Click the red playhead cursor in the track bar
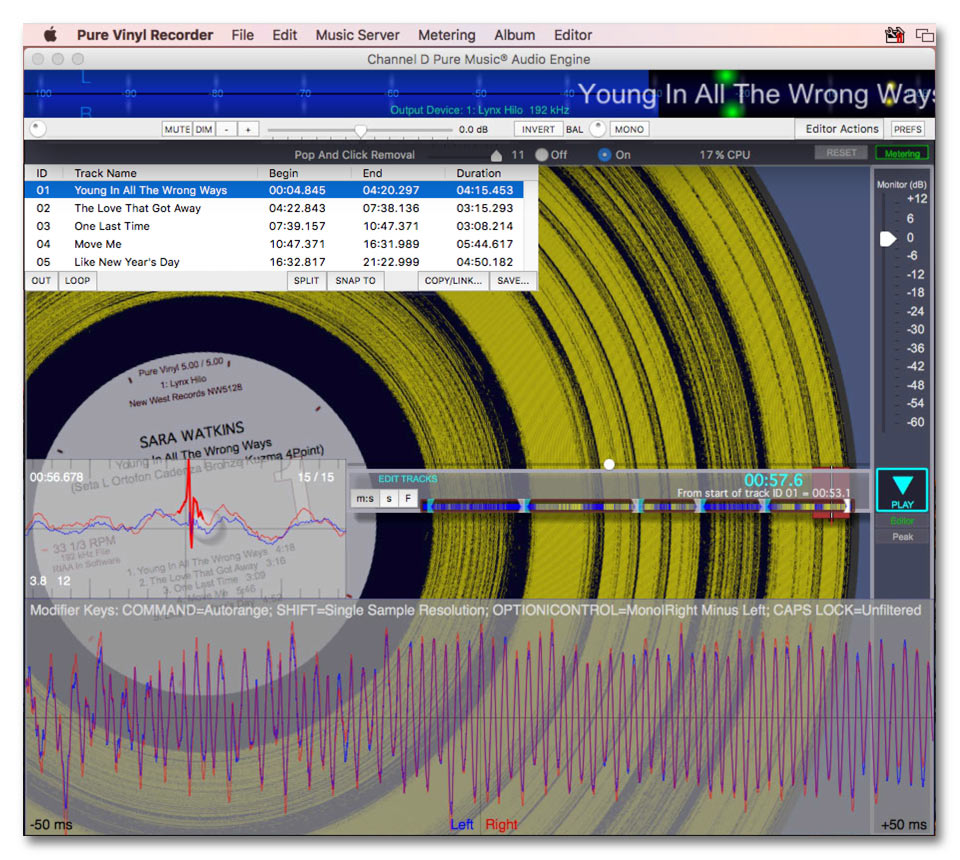This screenshot has width=960, height=860. 831,493
